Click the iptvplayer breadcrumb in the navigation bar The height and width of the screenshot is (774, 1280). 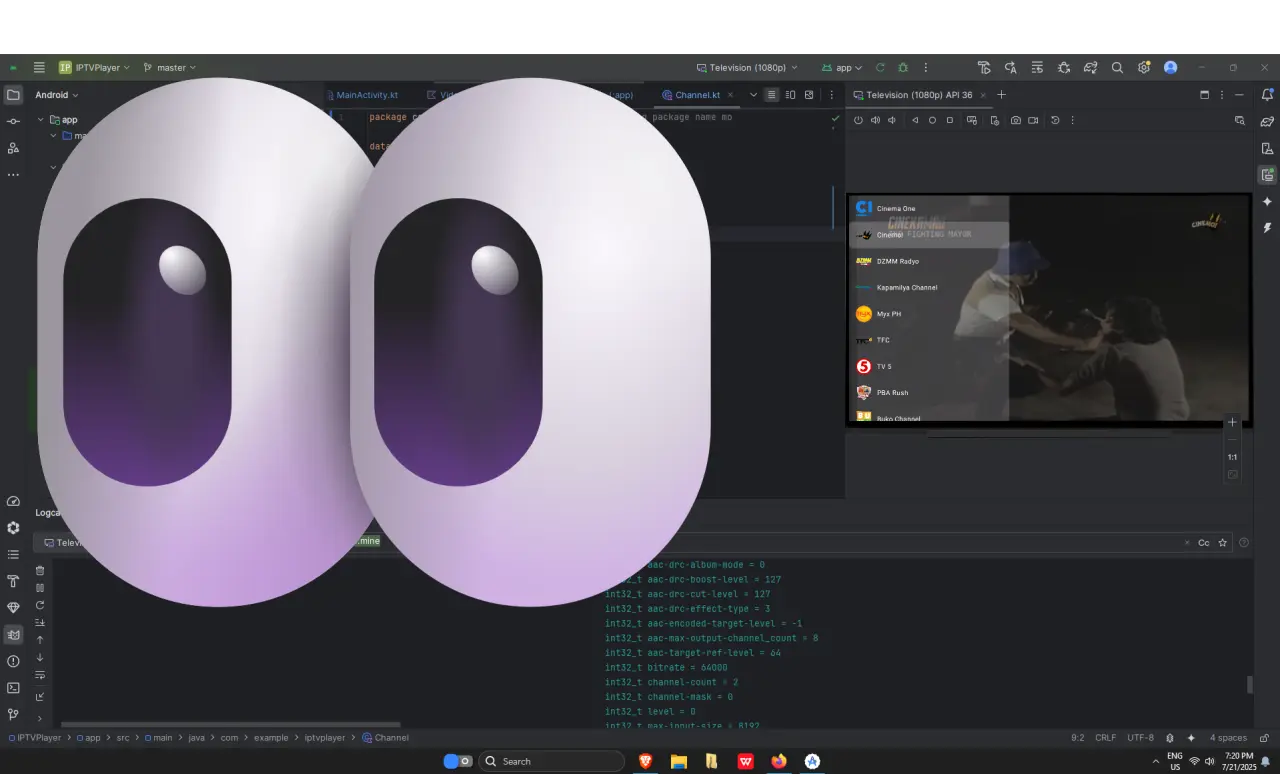click(325, 738)
